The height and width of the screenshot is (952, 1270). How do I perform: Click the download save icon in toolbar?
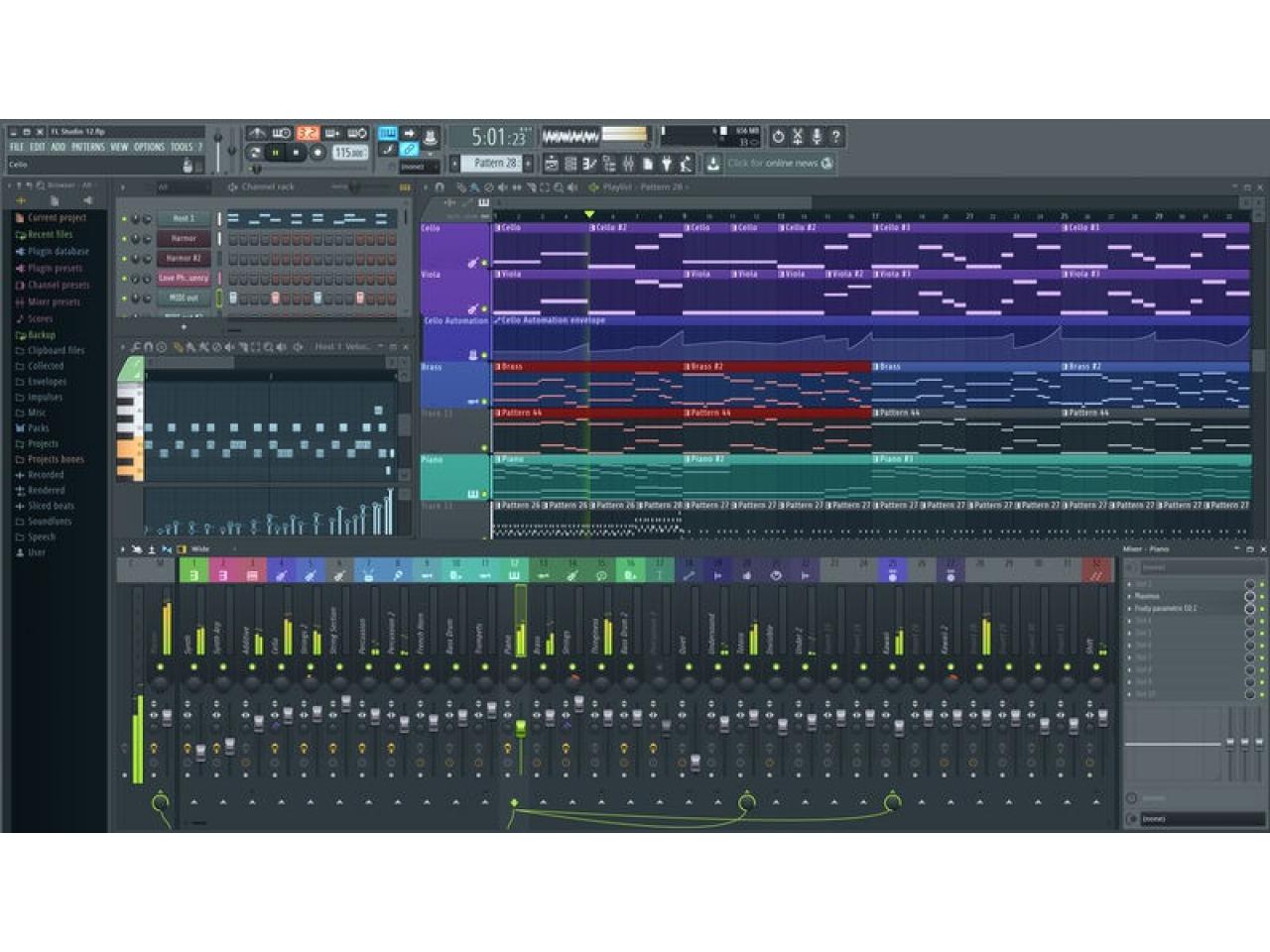[x=711, y=164]
